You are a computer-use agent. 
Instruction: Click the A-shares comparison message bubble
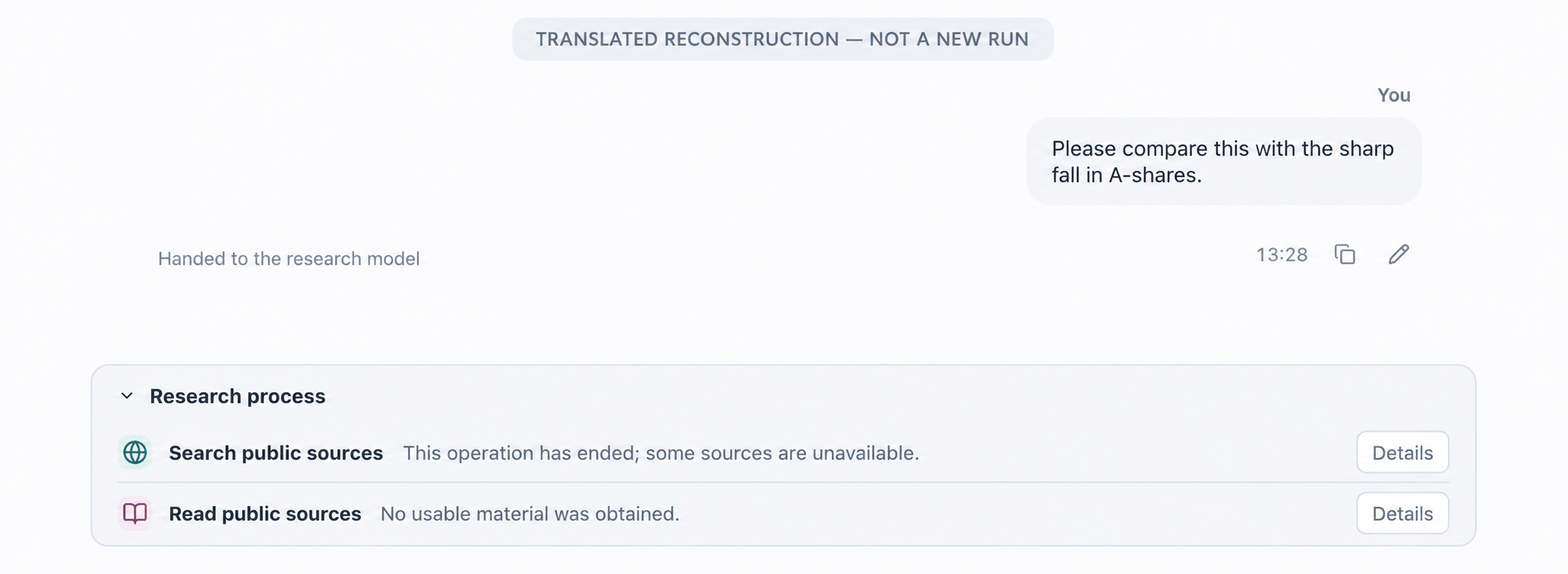point(1224,161)
